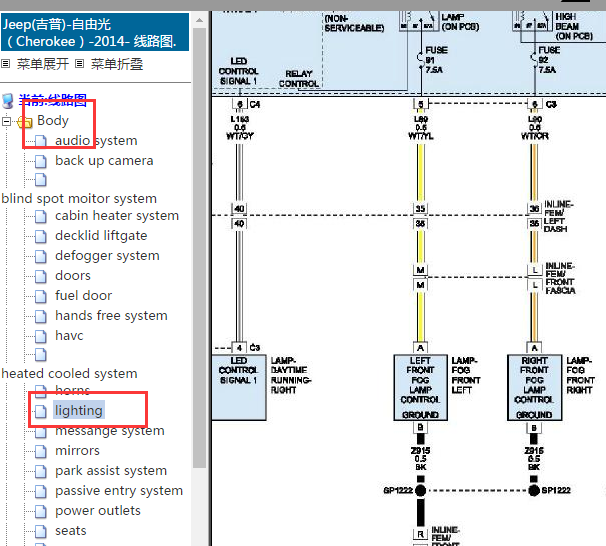Click the computer icon at tree root

click(8, 101)
